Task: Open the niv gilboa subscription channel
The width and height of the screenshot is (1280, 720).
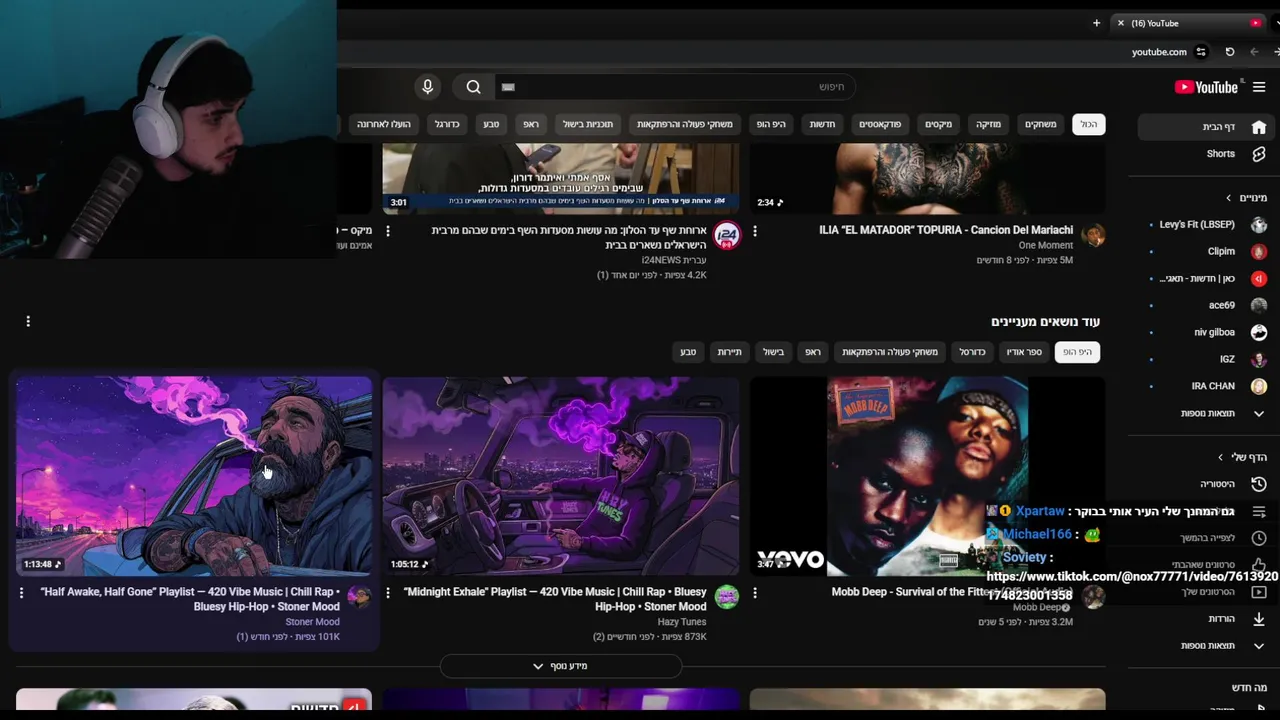Action: (x=1205, y=332)
